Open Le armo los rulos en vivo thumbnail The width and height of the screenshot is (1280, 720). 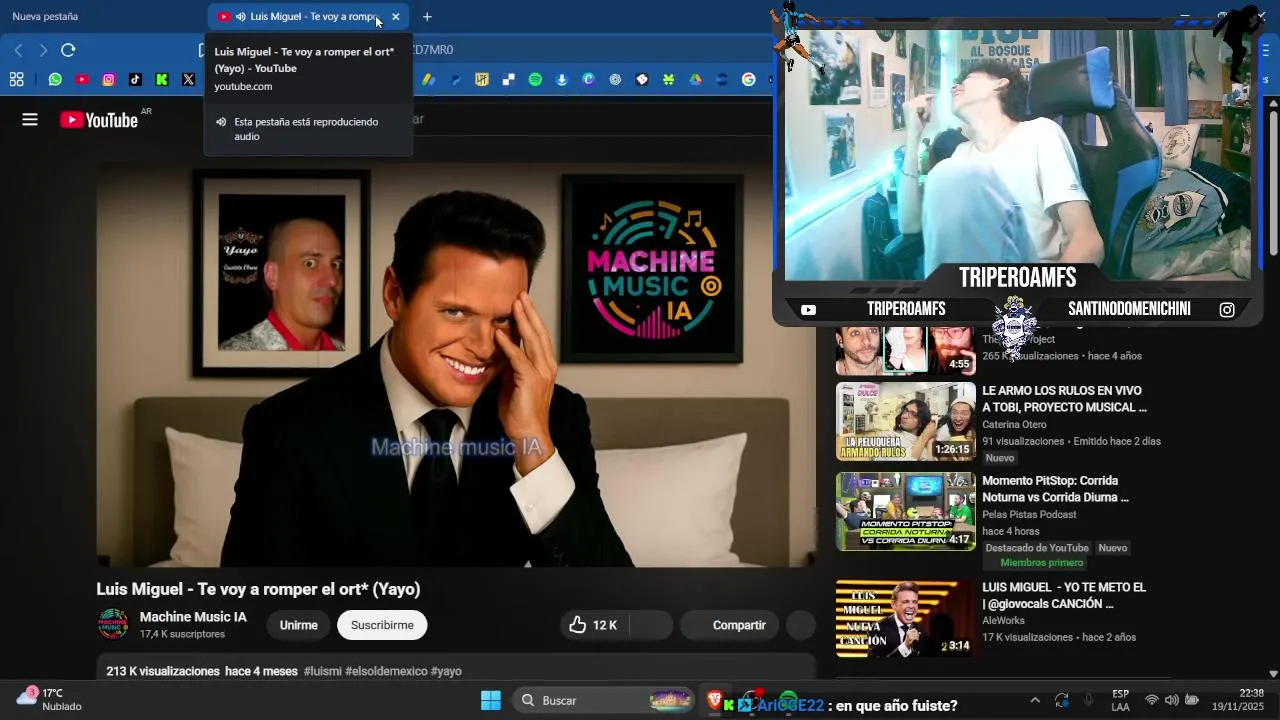(905, 421)
